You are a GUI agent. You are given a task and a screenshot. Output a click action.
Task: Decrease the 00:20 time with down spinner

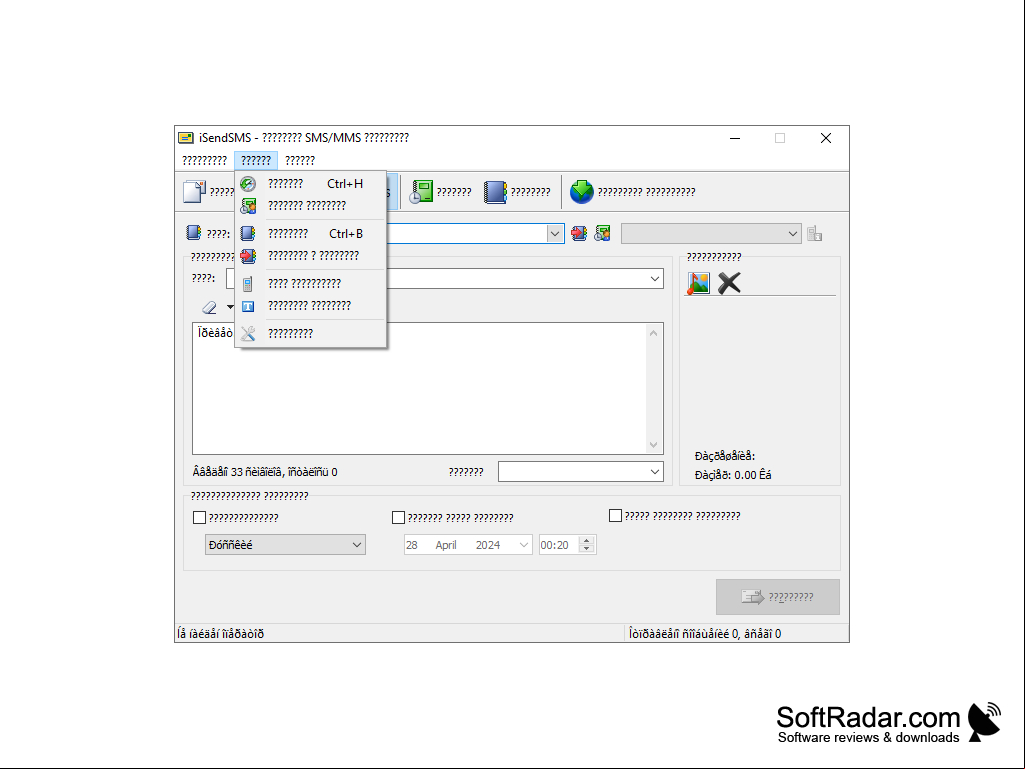(x=586, y=549)
